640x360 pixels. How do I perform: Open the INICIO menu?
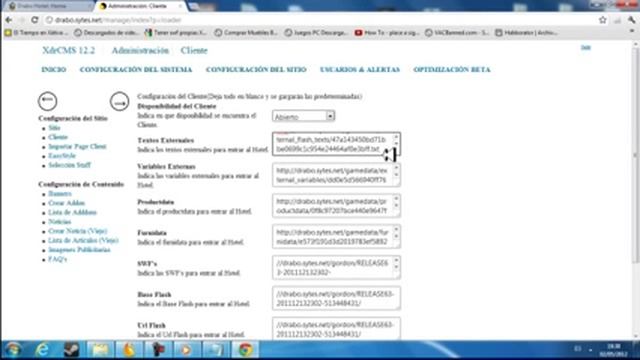click(54, 70)
